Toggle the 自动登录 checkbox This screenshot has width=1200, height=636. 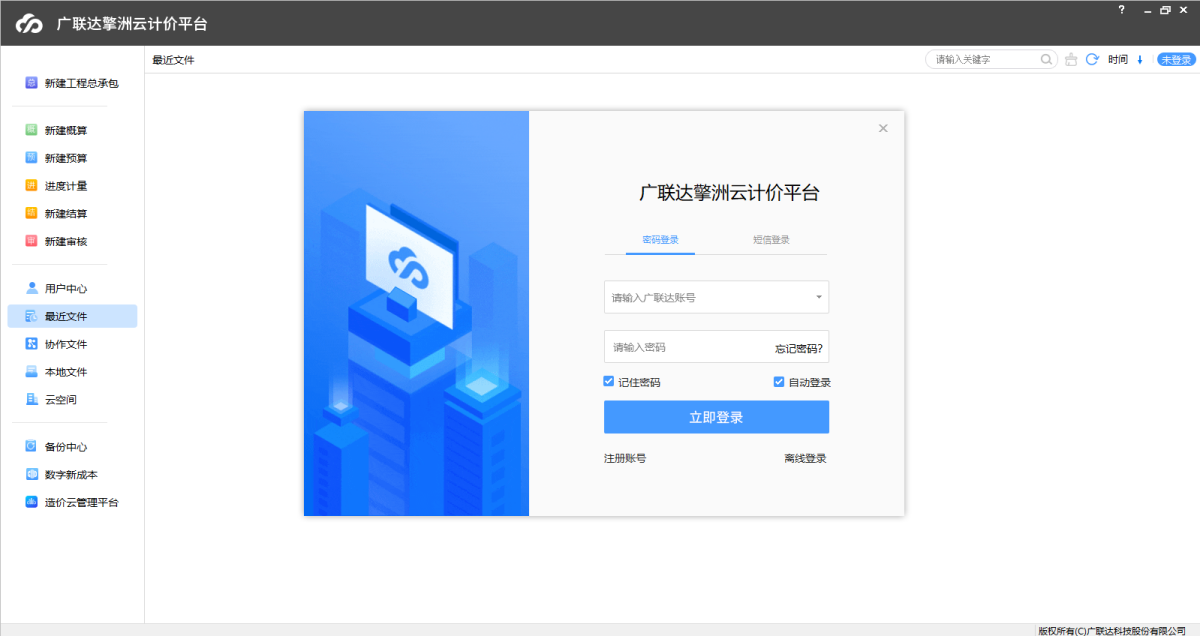[x=779, y=382]
